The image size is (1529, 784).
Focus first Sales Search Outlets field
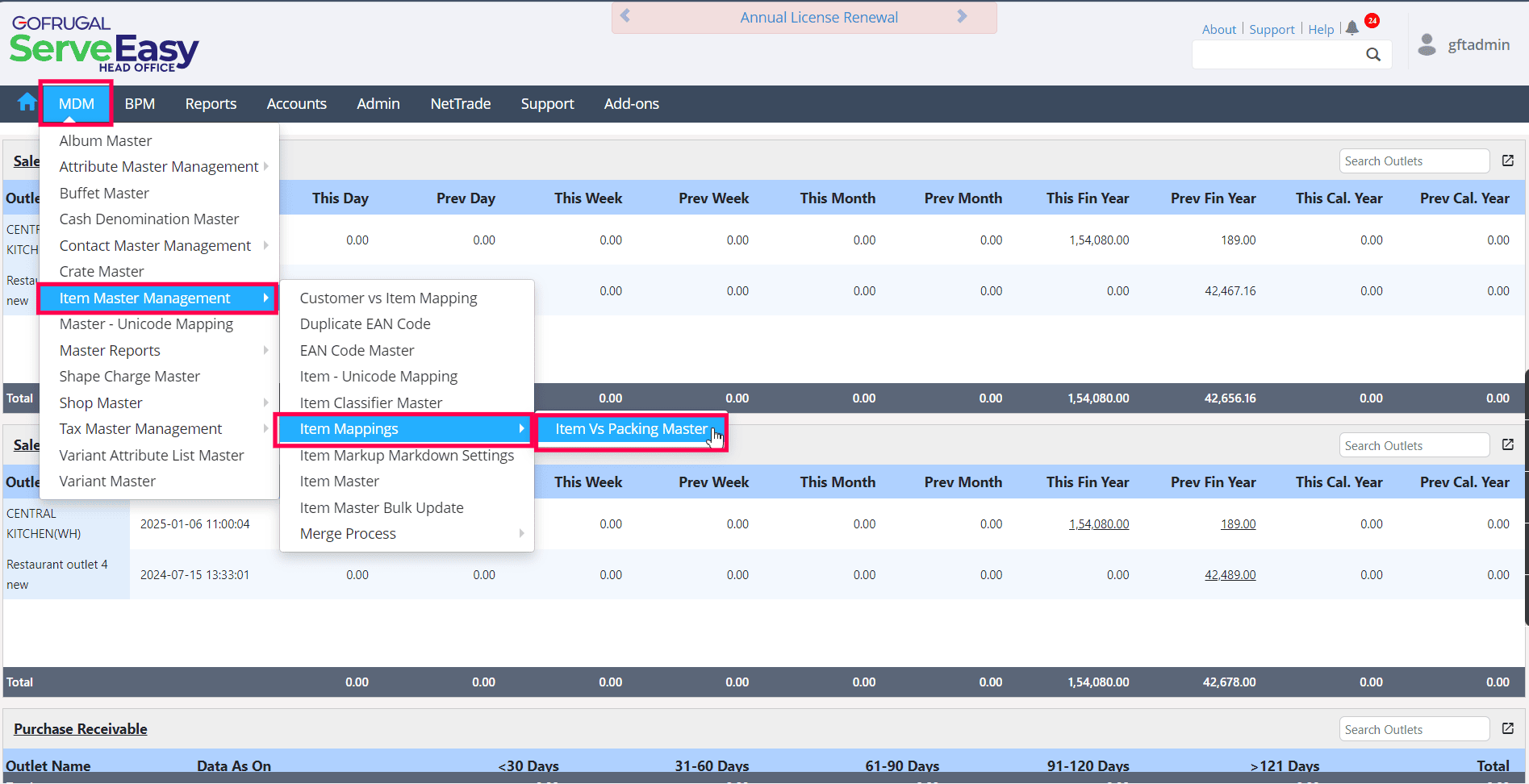(1414, 161)
